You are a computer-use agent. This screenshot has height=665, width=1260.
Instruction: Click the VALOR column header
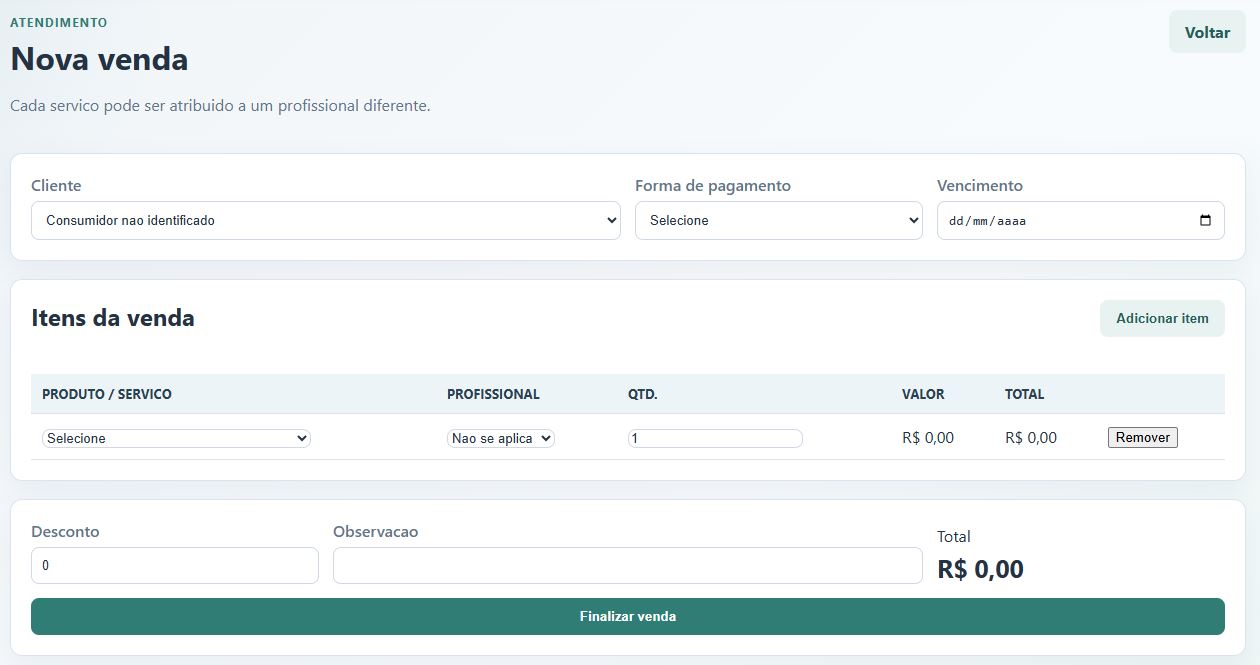(923, 394)
